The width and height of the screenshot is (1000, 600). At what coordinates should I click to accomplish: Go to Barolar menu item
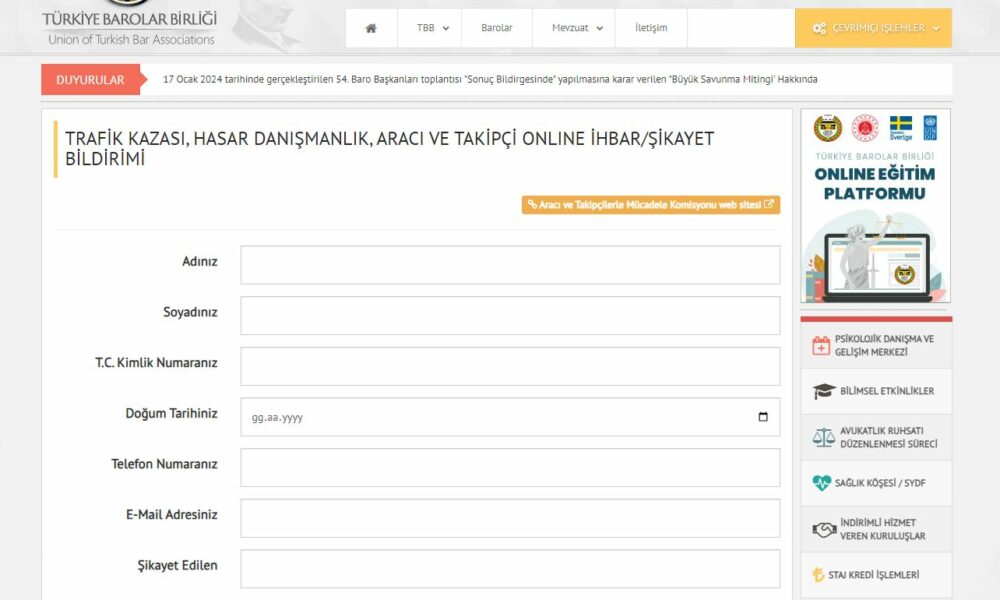(496, 28)
